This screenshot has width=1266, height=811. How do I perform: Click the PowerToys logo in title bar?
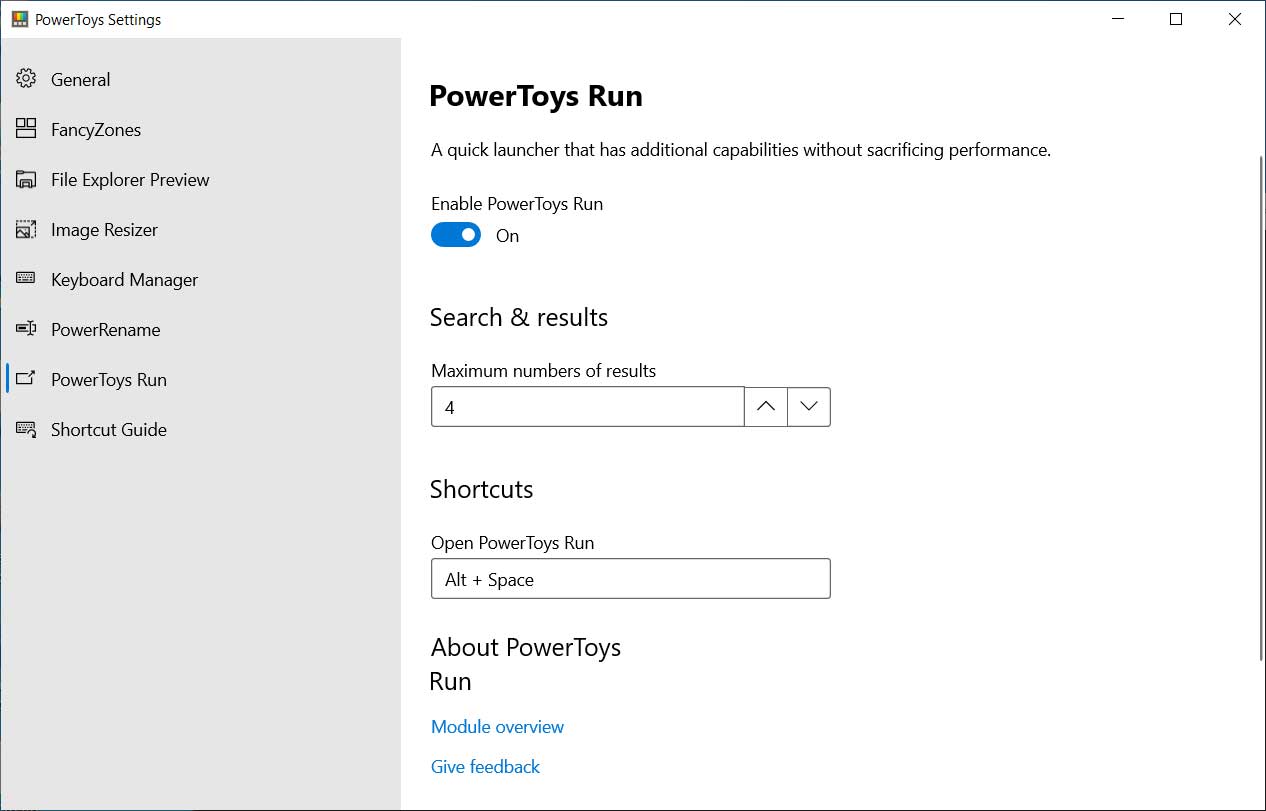click(20, 19)
